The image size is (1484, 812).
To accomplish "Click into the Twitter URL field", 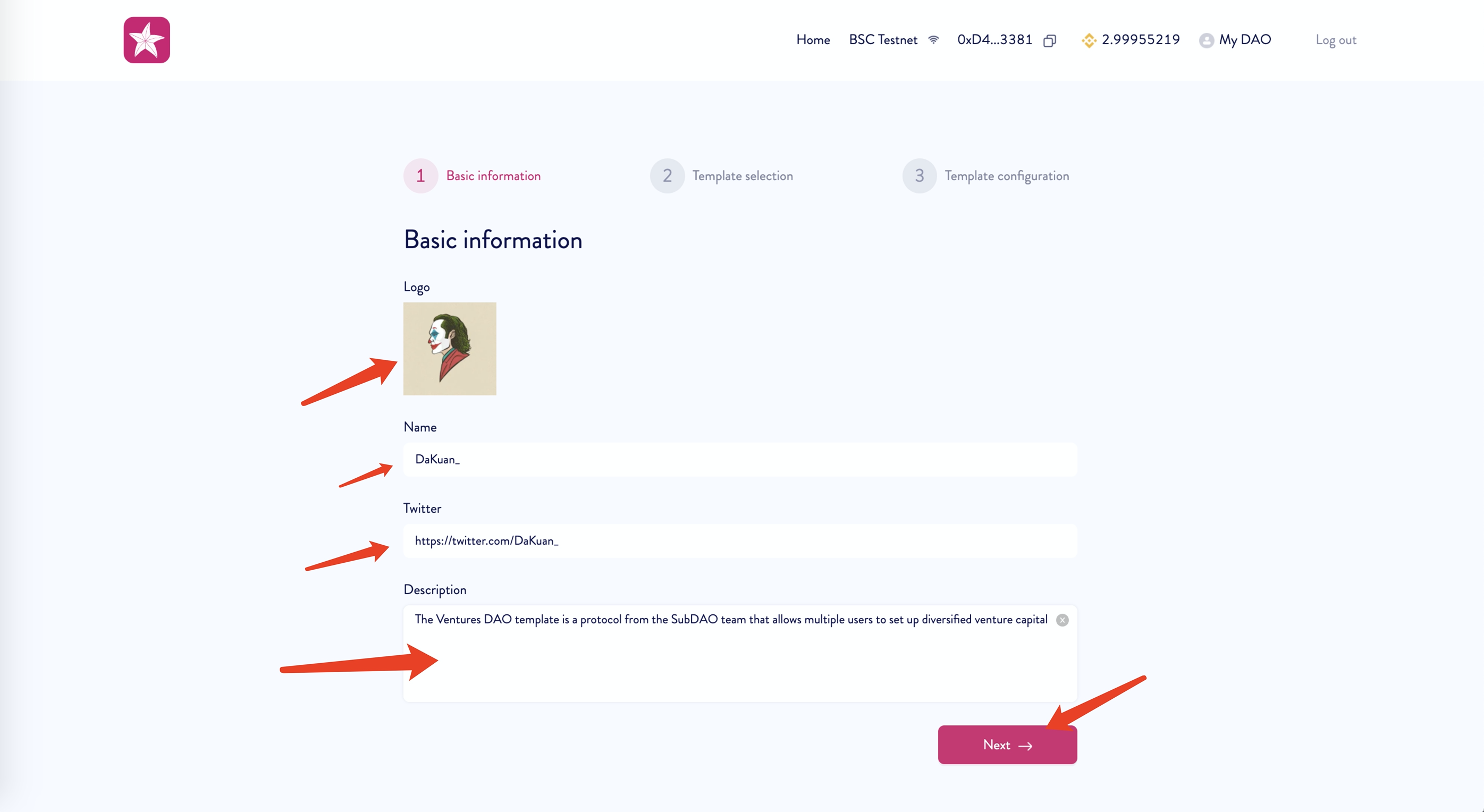I will coord(740,541).
